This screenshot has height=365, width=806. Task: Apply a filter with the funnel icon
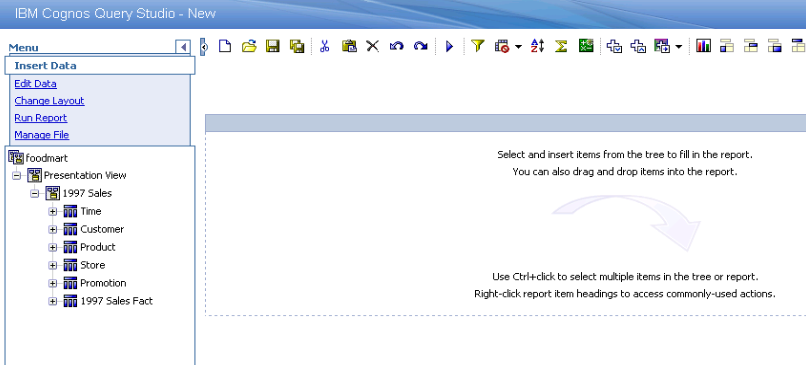point(478,46)
